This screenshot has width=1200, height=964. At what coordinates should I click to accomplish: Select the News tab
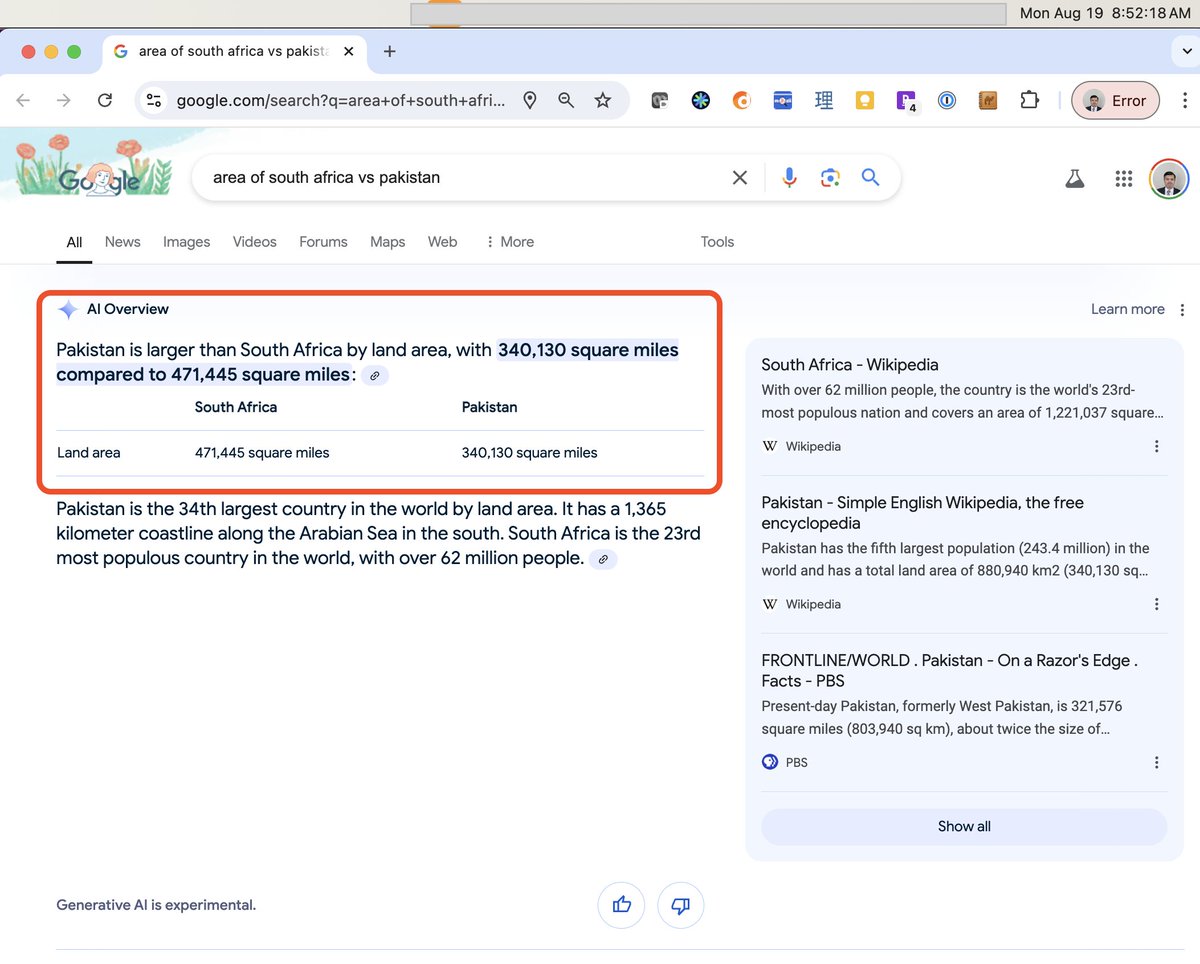(122, 242)
